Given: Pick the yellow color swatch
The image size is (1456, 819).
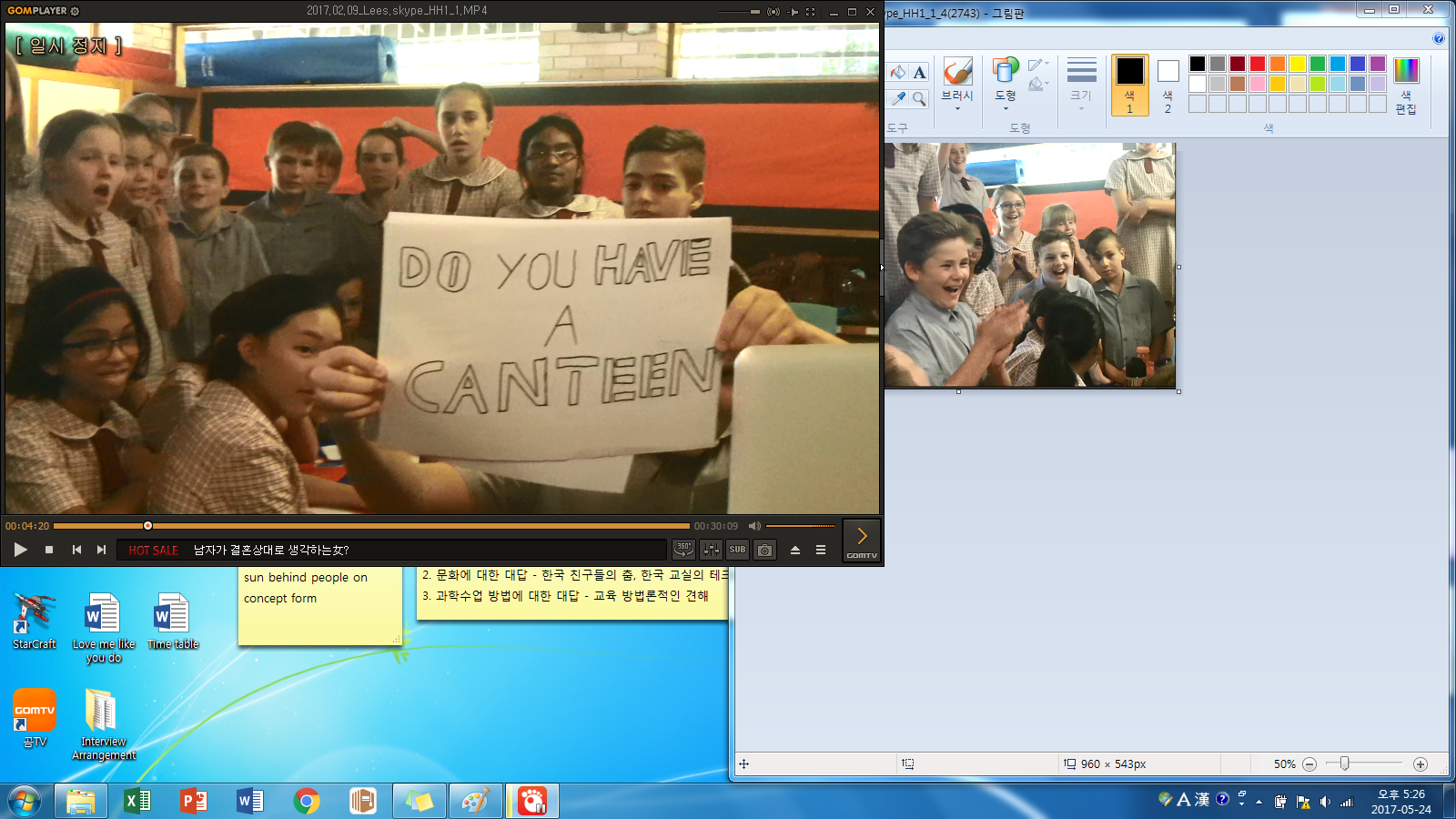Looking at the screenshot, I should coord(1298,64).
